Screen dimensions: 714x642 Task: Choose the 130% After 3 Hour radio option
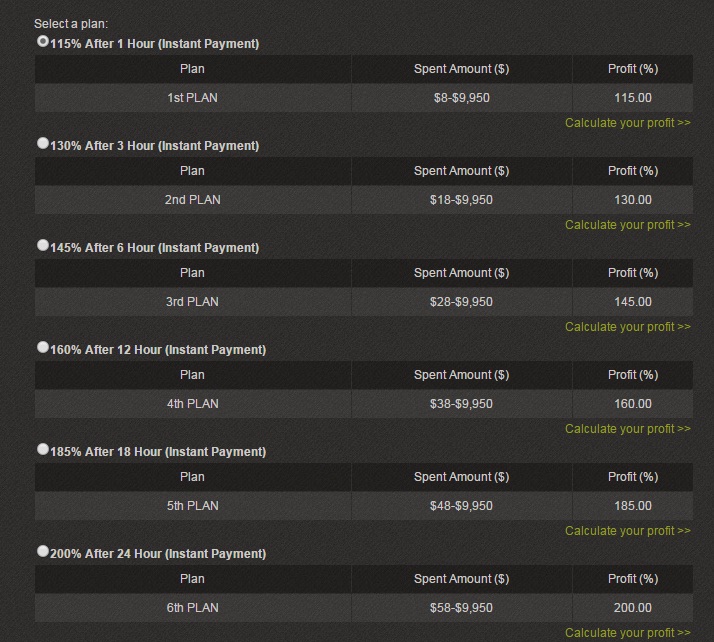42,144
